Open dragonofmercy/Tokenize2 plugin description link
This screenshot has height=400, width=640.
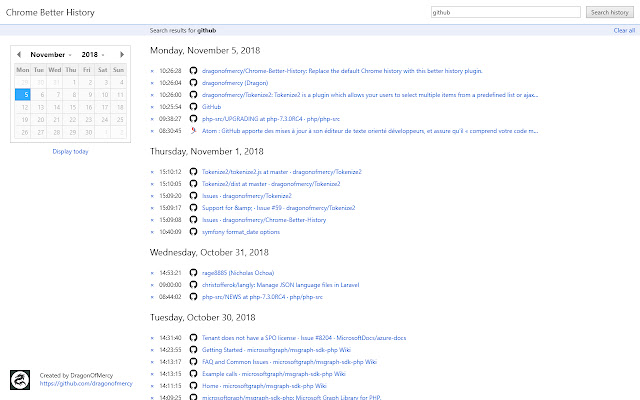click(x=370, y=95)
